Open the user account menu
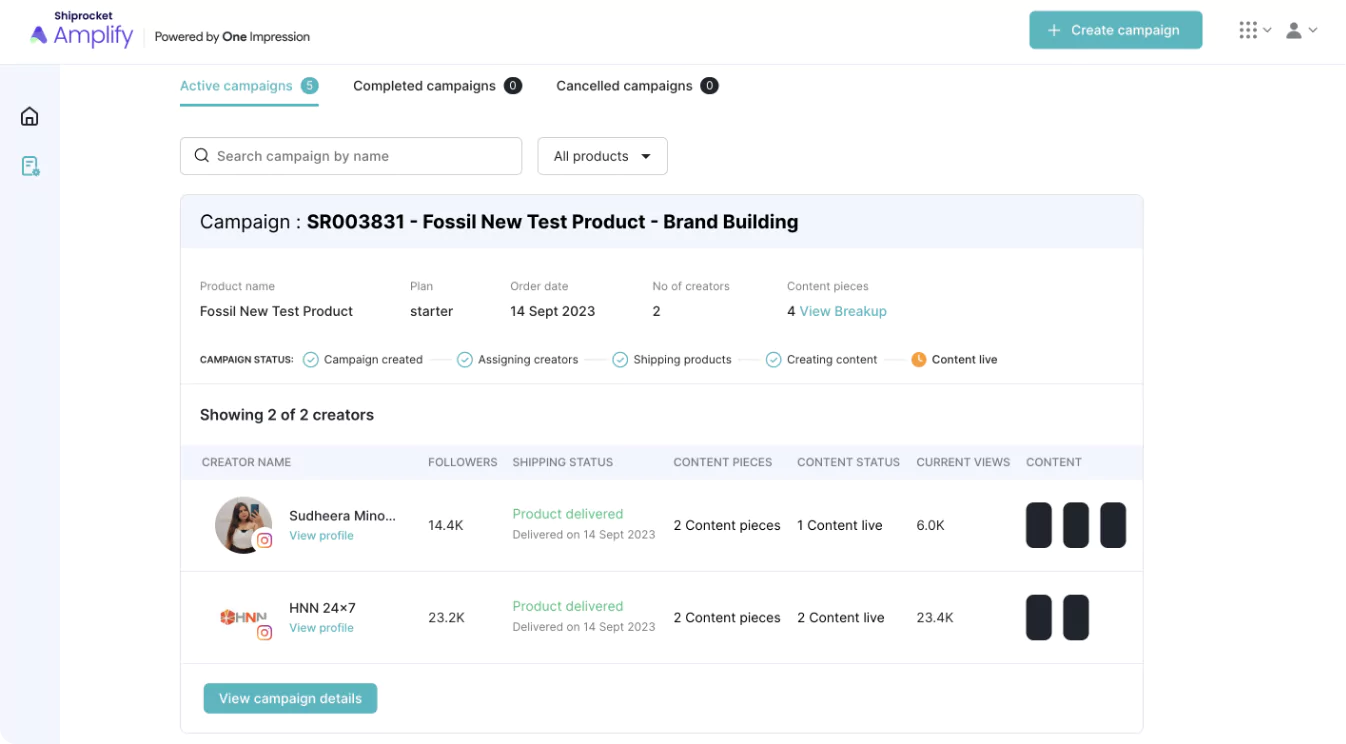Screen dimensions: 1346x744 [x=1301, y=30]
